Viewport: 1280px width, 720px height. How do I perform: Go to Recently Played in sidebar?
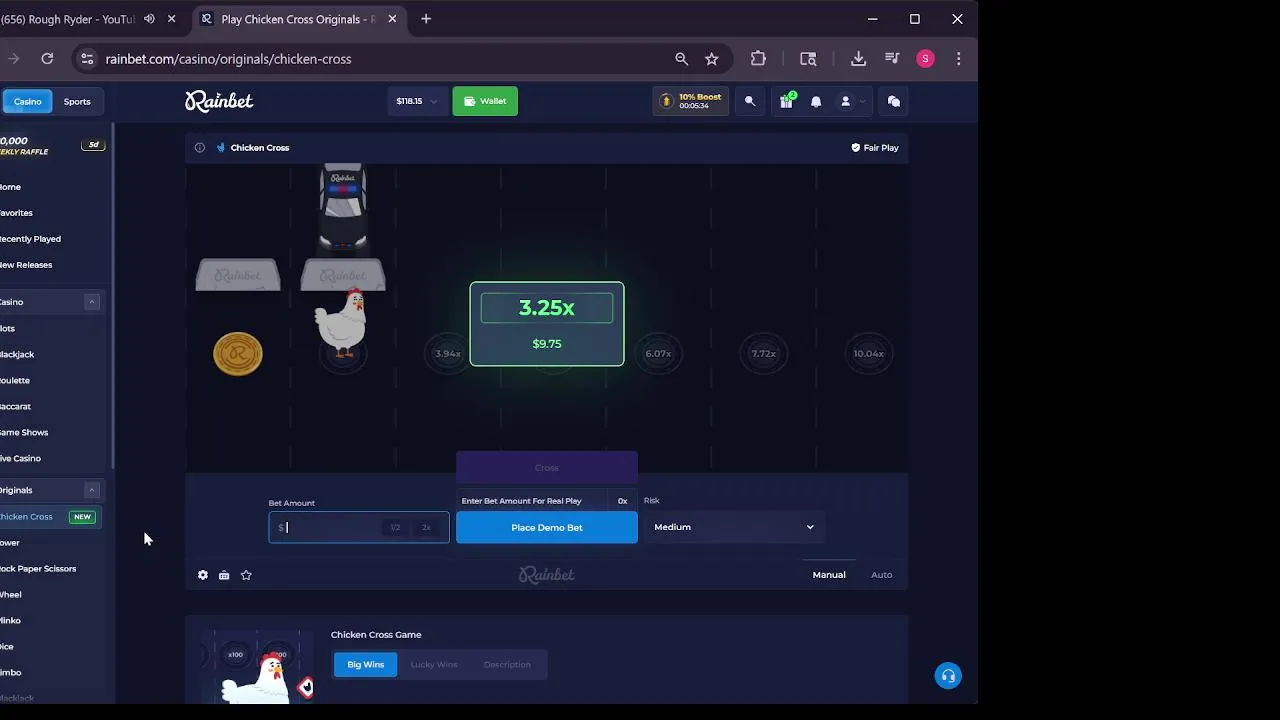pyautogui.click(x=30, y=239)
